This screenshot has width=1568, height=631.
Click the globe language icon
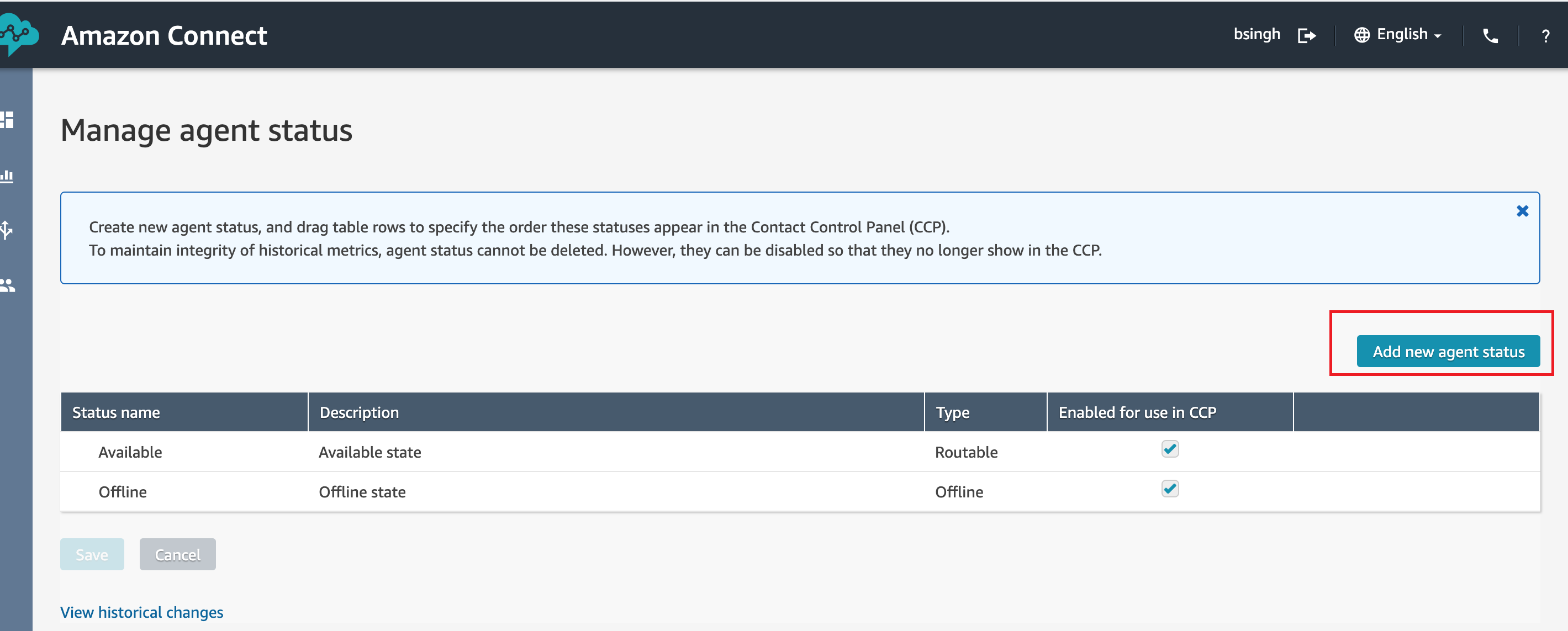click(x=1361, y=35)
